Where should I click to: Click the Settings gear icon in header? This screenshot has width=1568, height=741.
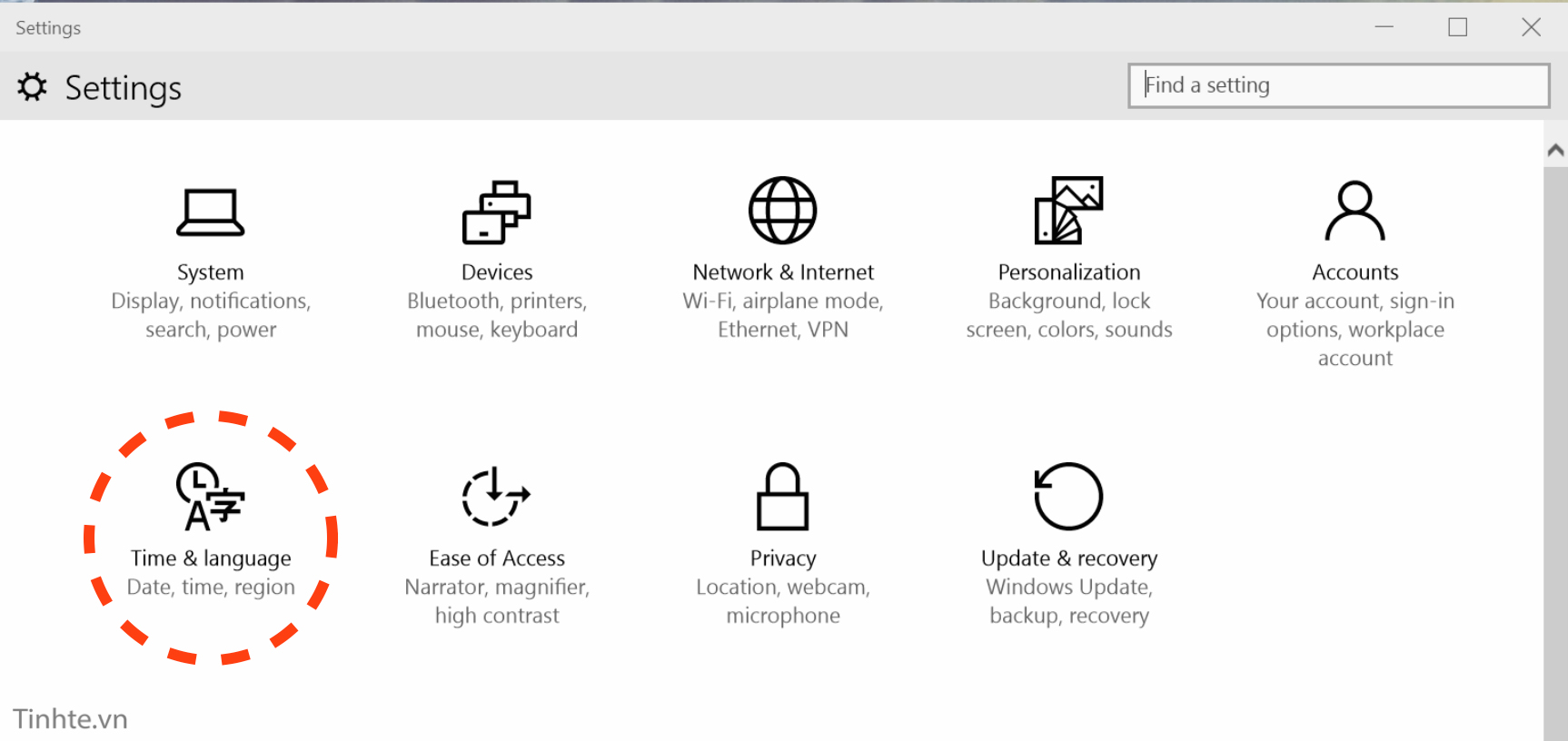point(33,87)
